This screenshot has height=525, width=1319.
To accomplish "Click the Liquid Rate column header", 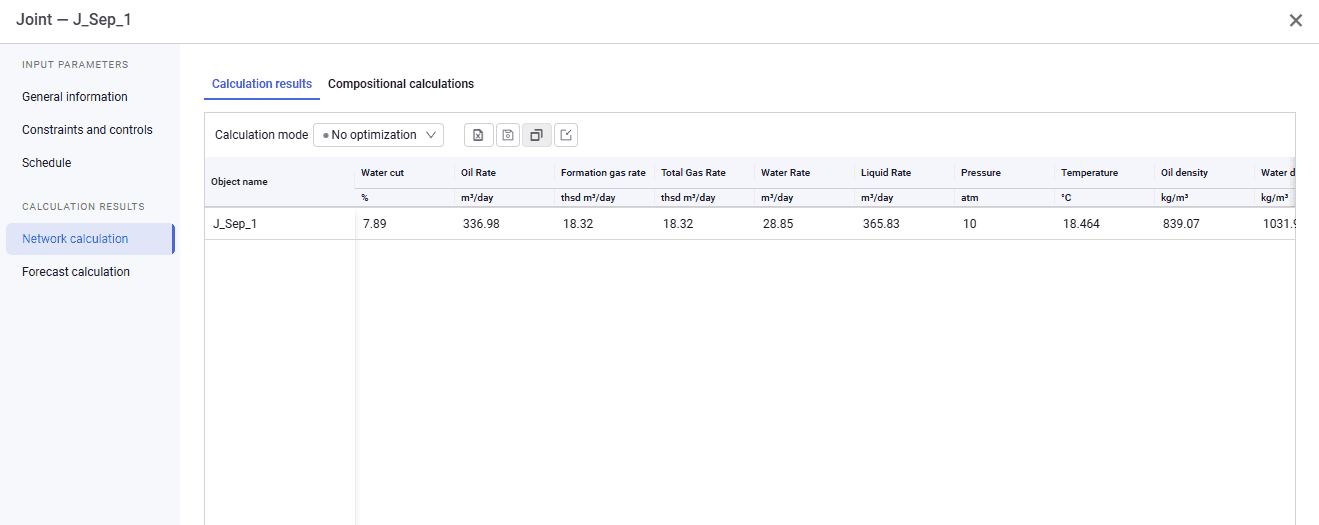I will click(x=905, y=173).
